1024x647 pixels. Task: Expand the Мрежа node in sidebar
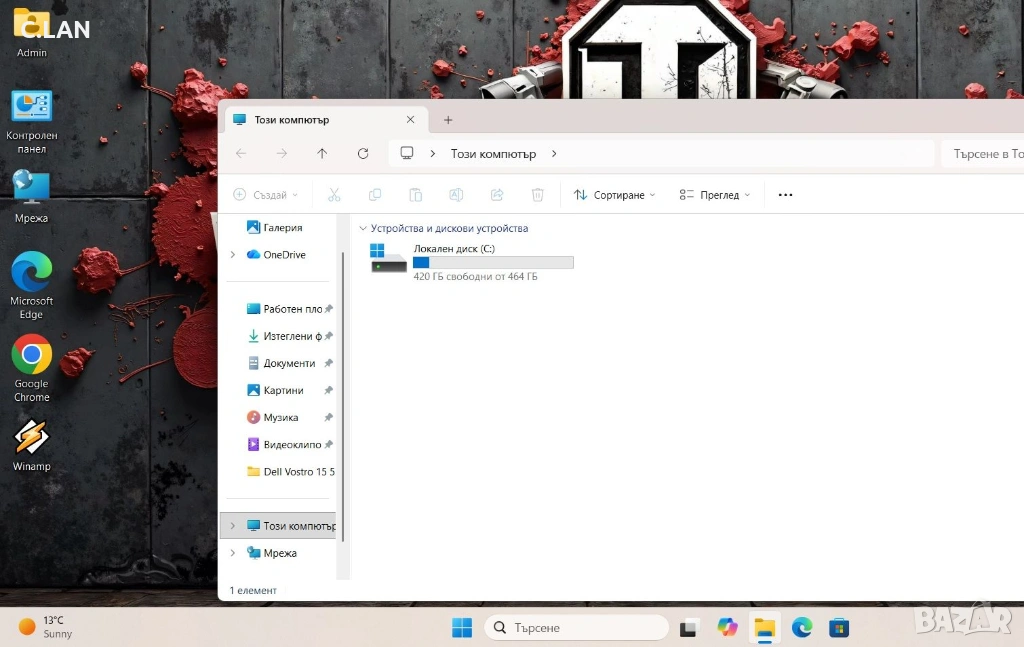233,553
